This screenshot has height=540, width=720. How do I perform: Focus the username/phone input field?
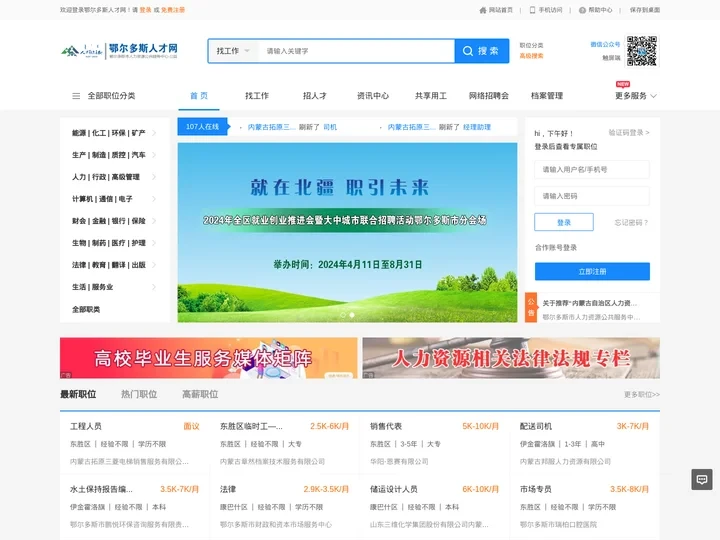tap(592, 169)
